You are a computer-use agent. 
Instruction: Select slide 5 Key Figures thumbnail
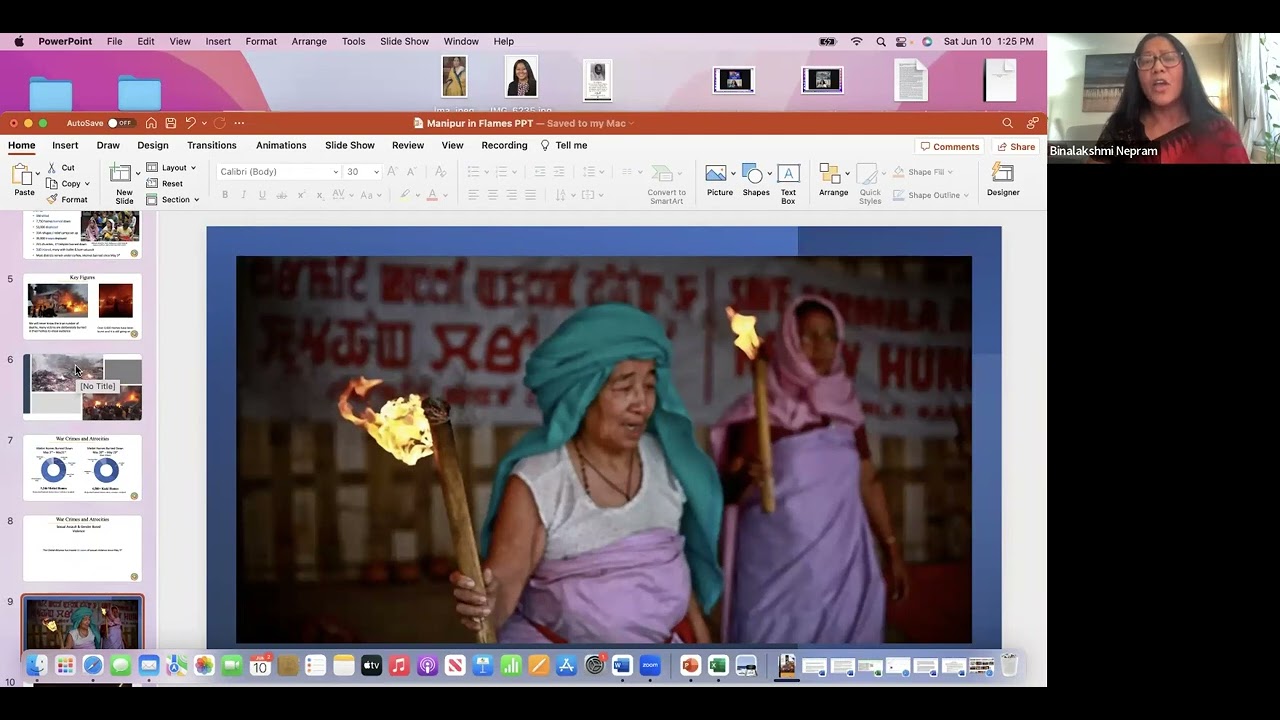click(x=82, y=306)
